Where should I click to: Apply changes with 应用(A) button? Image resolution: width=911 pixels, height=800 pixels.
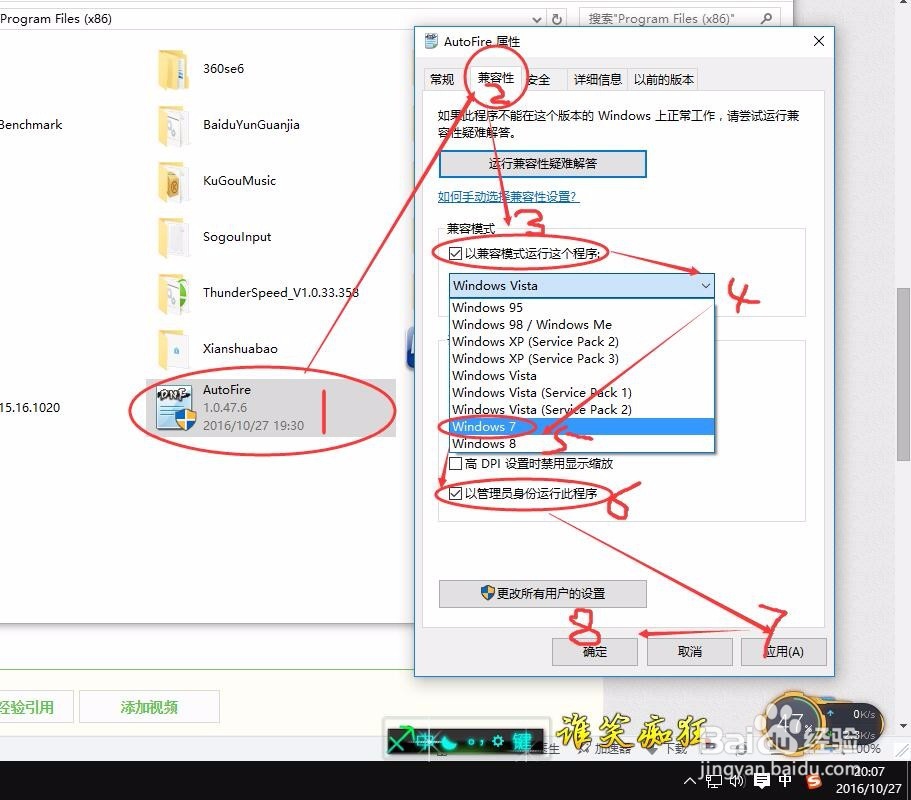784,652
